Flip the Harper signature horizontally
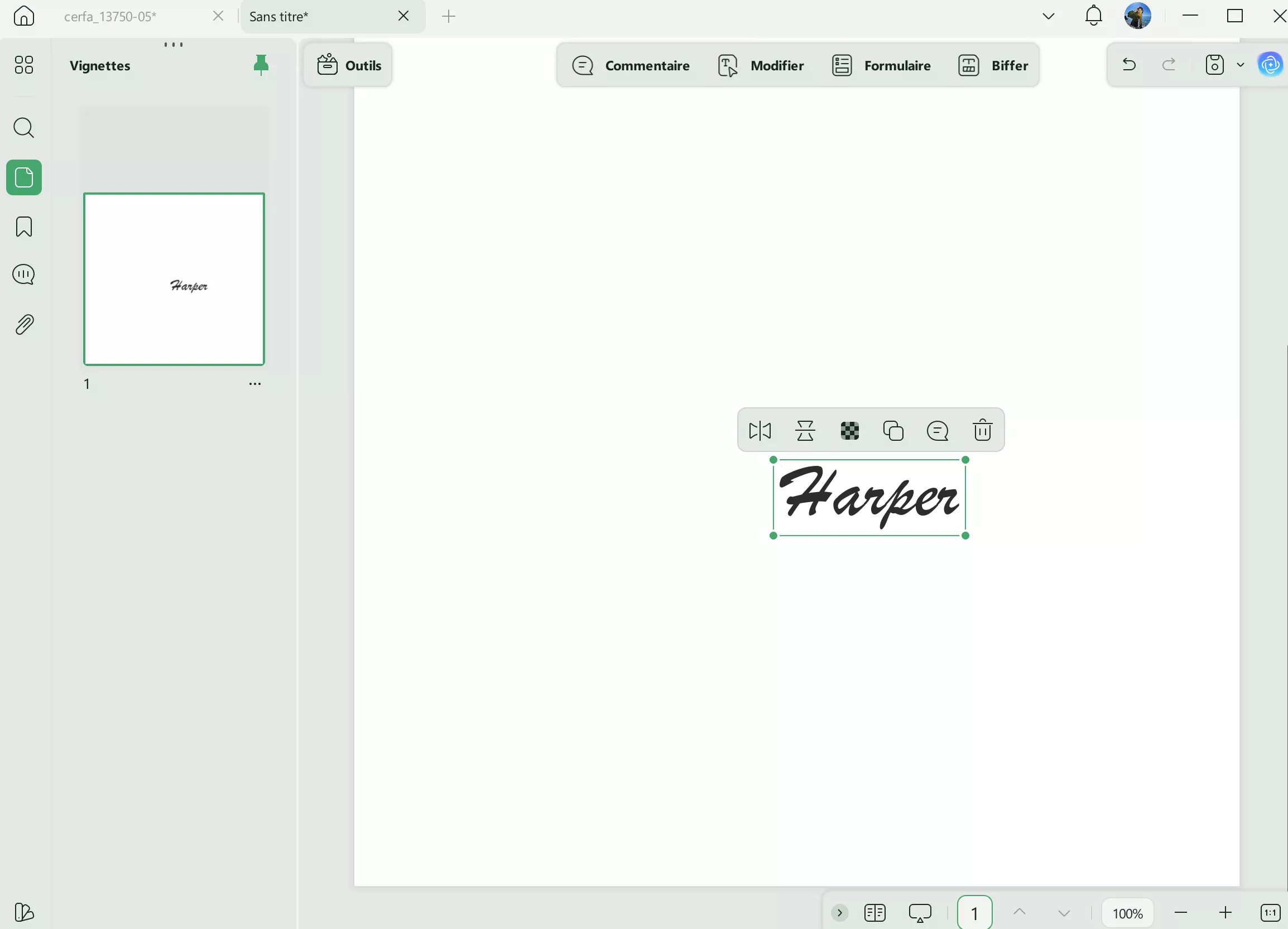The height and width of the screenshot is (929, 1288). click(x=760, y=430)
